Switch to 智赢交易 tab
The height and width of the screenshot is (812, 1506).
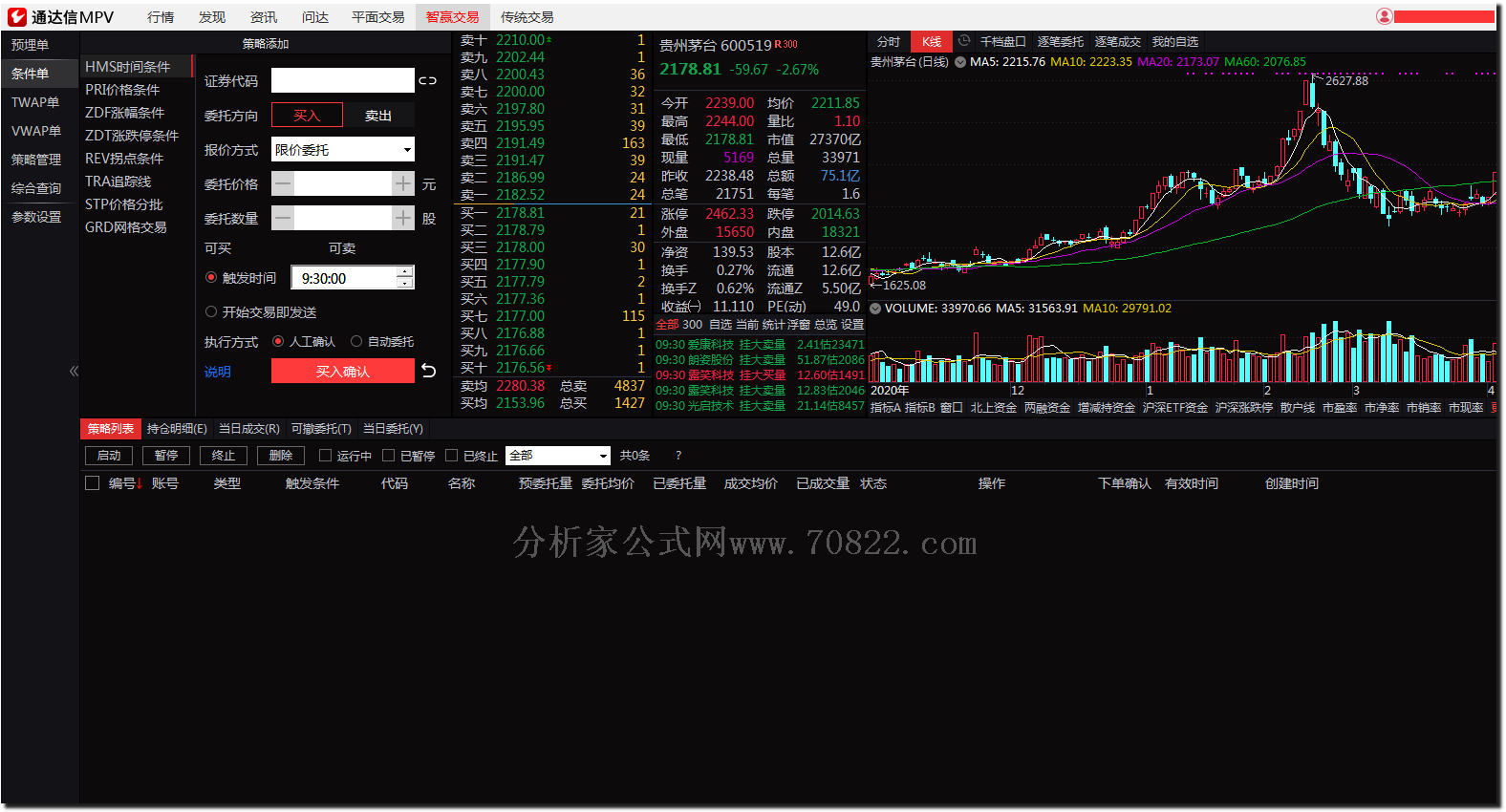453,17
